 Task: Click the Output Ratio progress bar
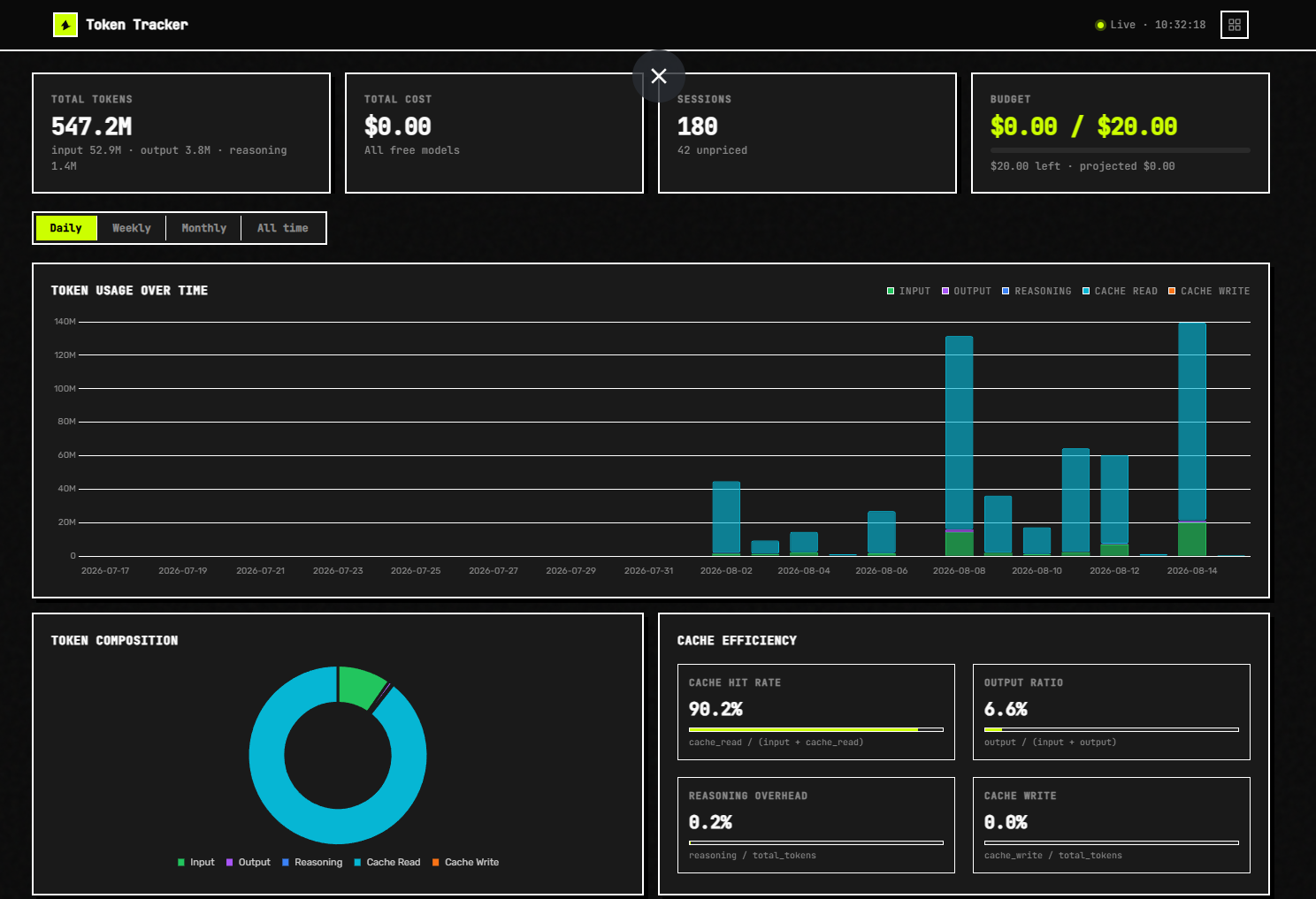[1112, 729]
